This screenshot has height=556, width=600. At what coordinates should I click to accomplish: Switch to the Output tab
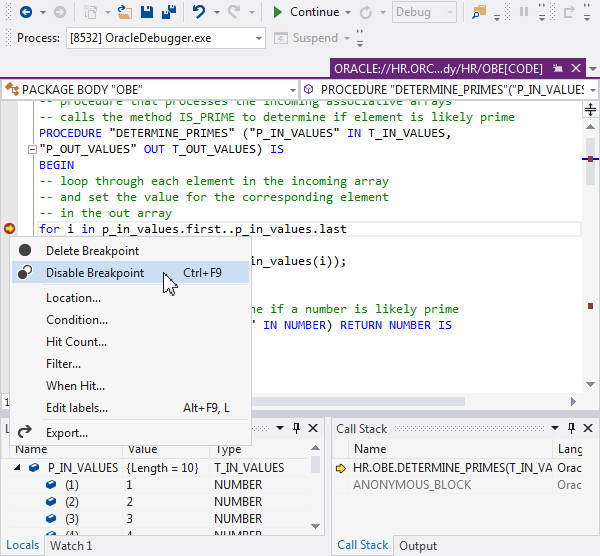[x=418, y=545]
